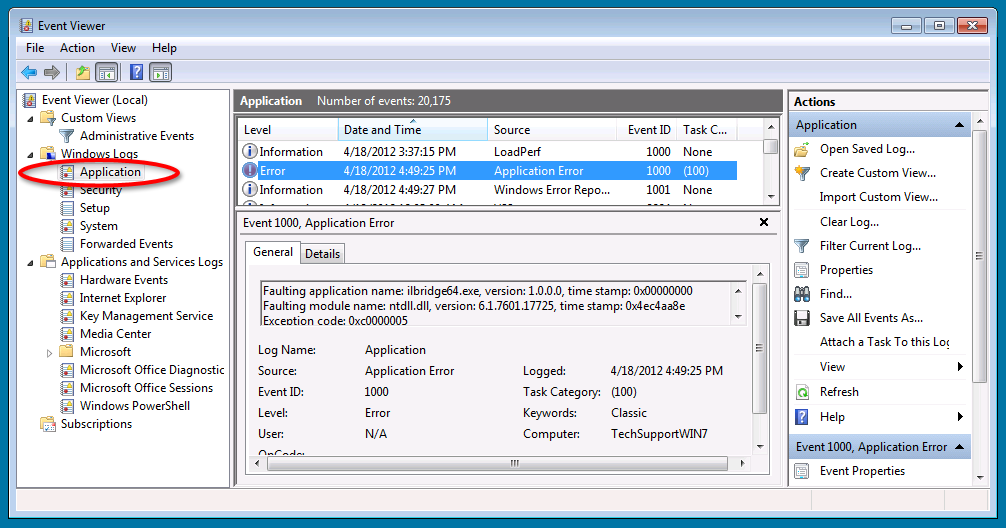The height and width of the screenshot is (528, 1006).
Task: Click the Filter Current Log funnel icon
Action: pyautogui.click(x=801, y=246)
